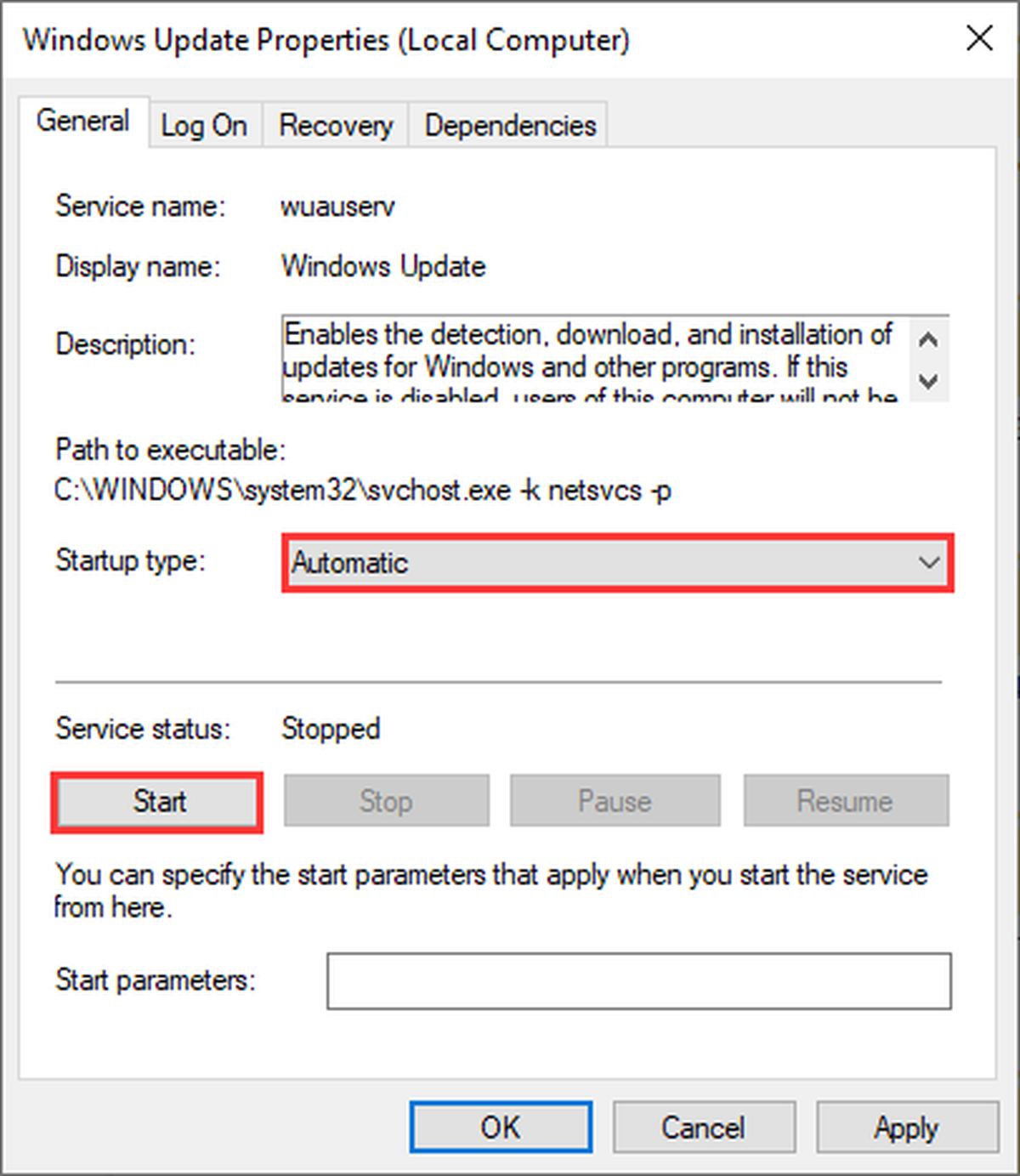Open the Recovery tab
Viewport: 1020px width, 1176px height.
(336, 126)
